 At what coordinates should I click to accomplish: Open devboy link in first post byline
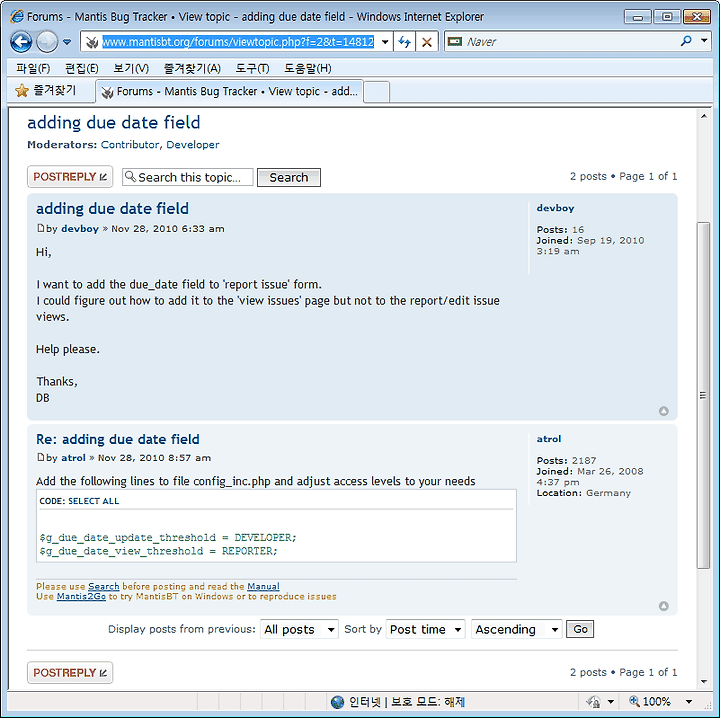click(80, 229)
